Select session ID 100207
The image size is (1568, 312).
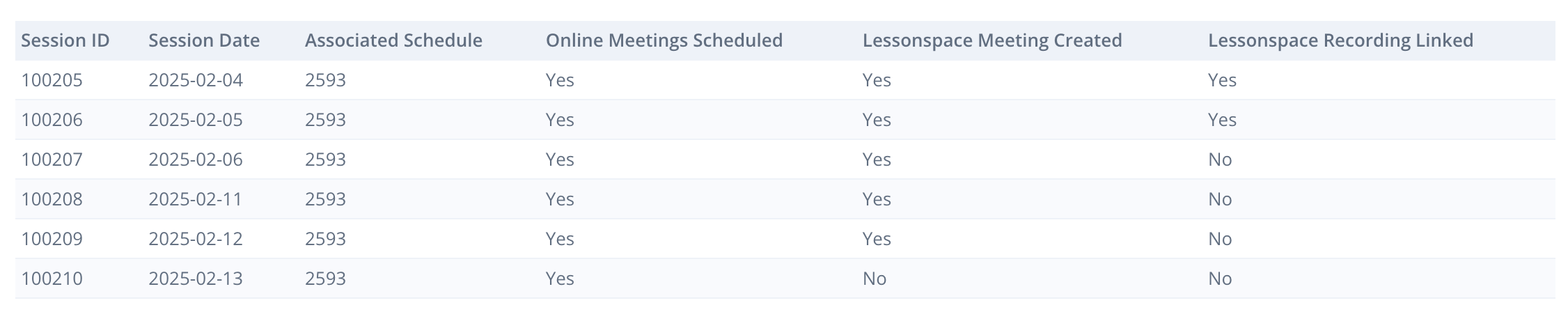pyautogui.click(x=52, y=159)
